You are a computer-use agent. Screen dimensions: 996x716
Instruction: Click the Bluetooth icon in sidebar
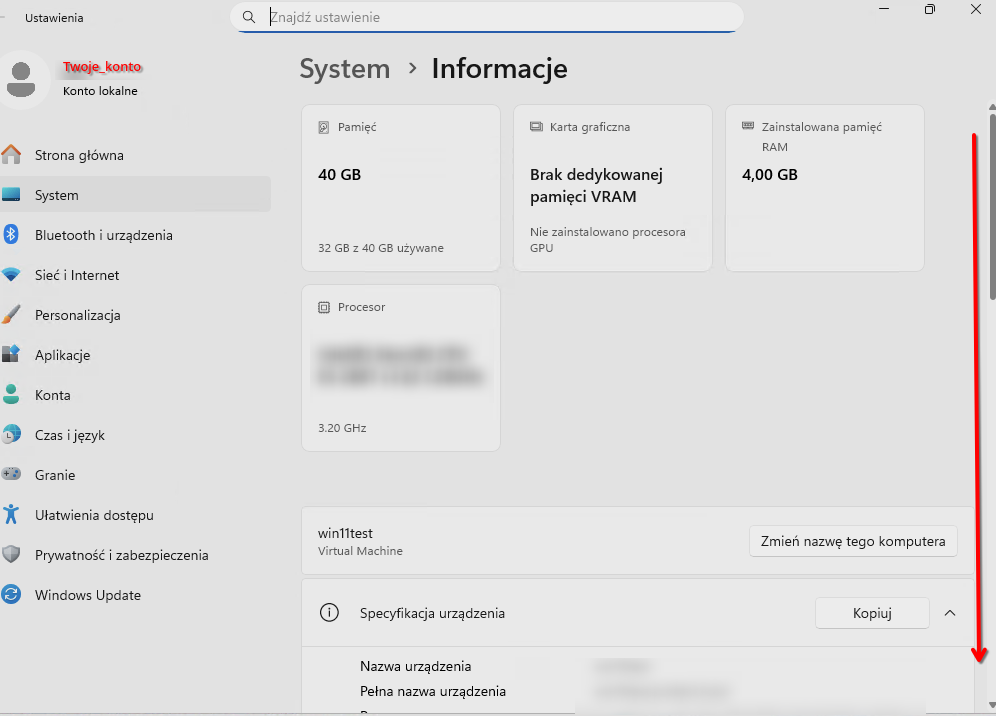point(11,235)
